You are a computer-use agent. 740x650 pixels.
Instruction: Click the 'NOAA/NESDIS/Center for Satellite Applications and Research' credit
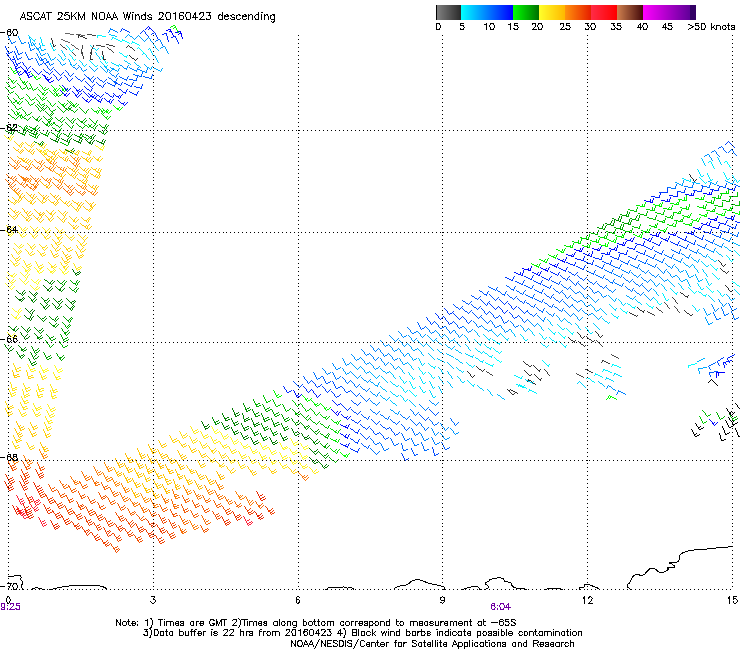click(x=432, y=644)
